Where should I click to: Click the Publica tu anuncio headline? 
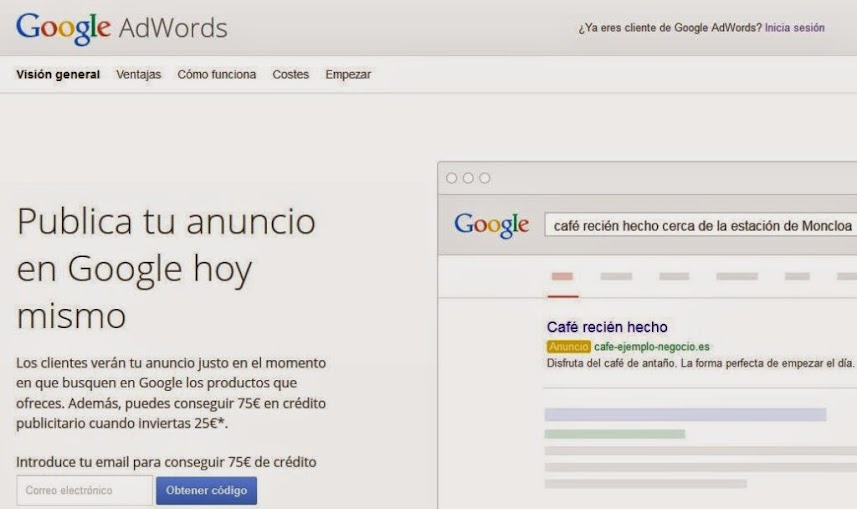point(166,268)
